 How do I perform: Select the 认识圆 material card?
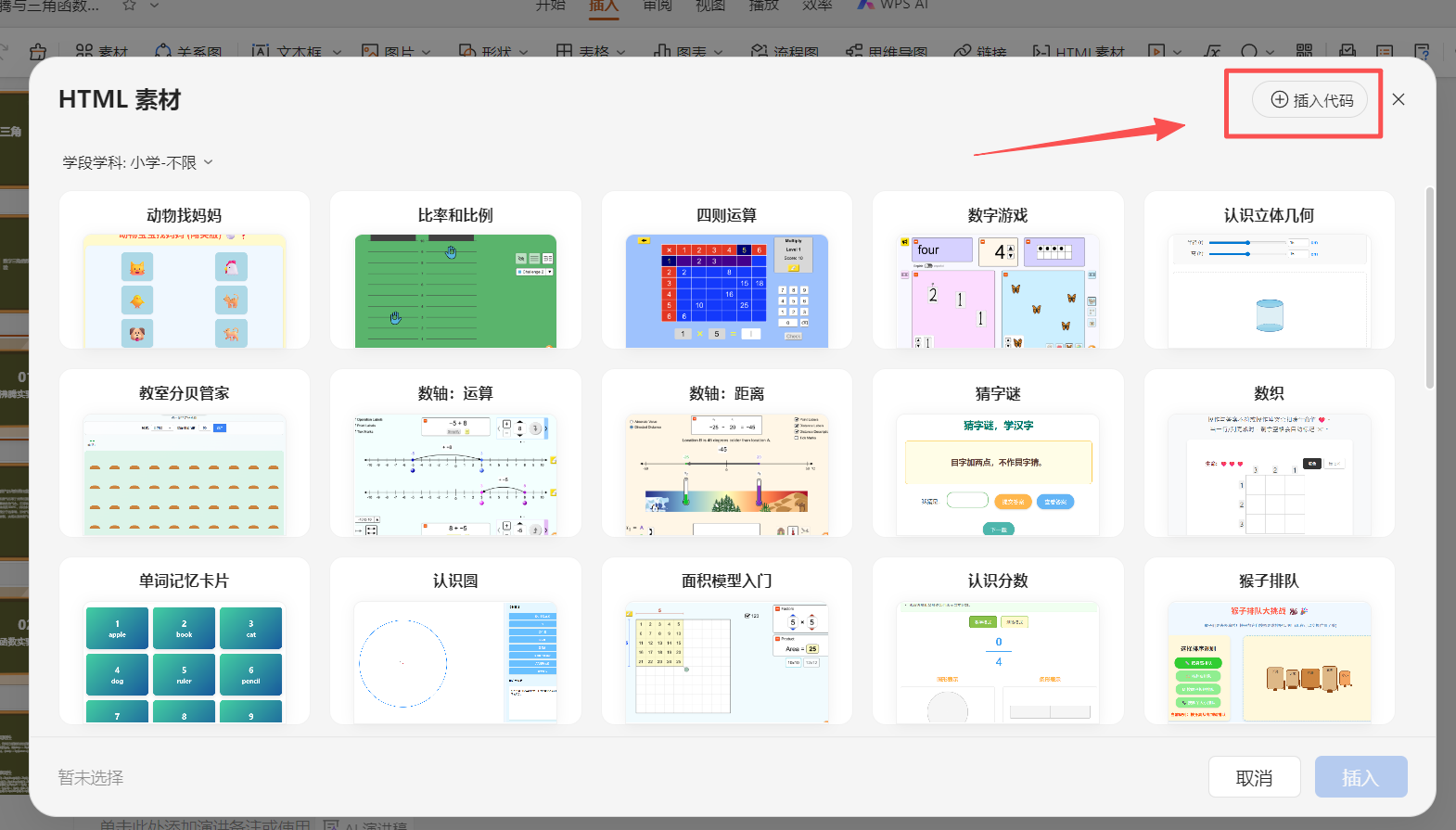point(455,640)
